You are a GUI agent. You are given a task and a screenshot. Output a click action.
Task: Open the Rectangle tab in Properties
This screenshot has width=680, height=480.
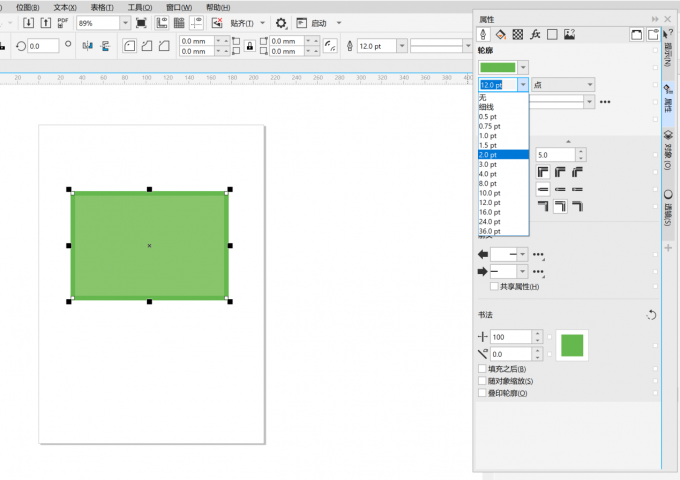point(552,34)
